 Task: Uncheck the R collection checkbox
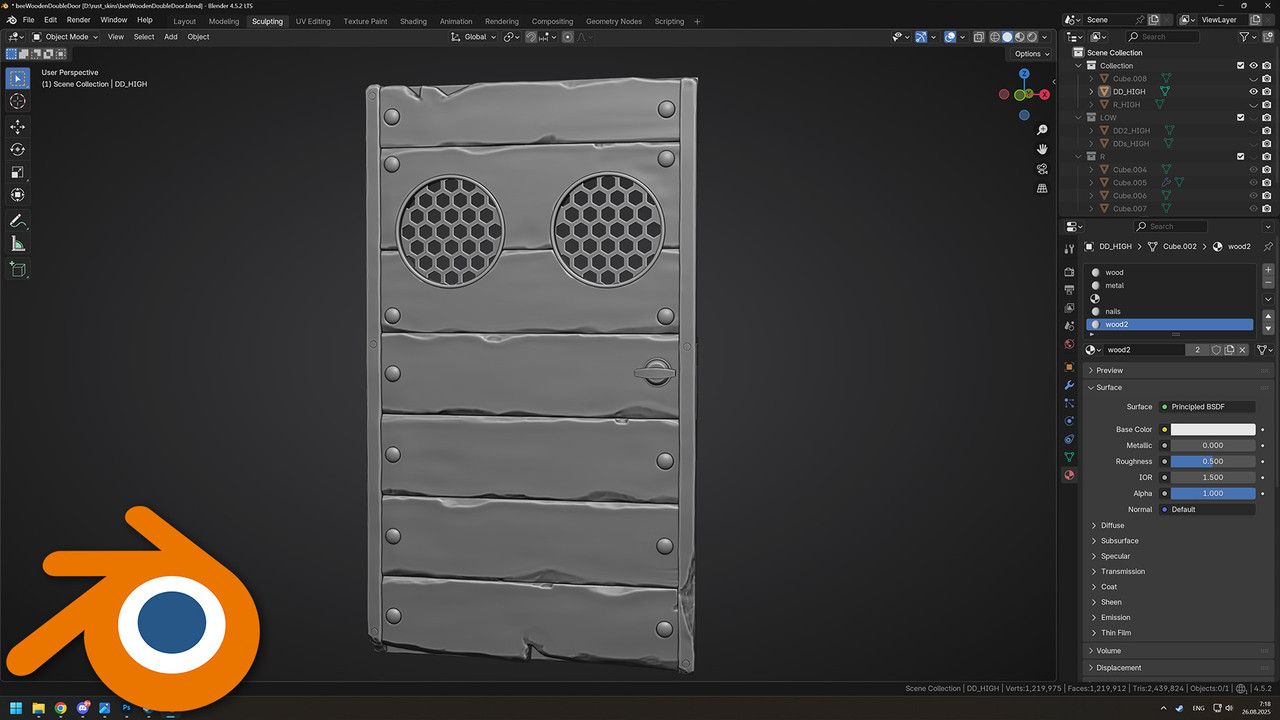1241,157
